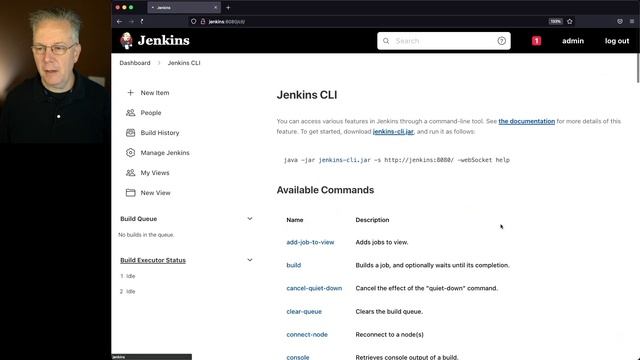Collapse the Build Executor Status section

click(250, 260)
